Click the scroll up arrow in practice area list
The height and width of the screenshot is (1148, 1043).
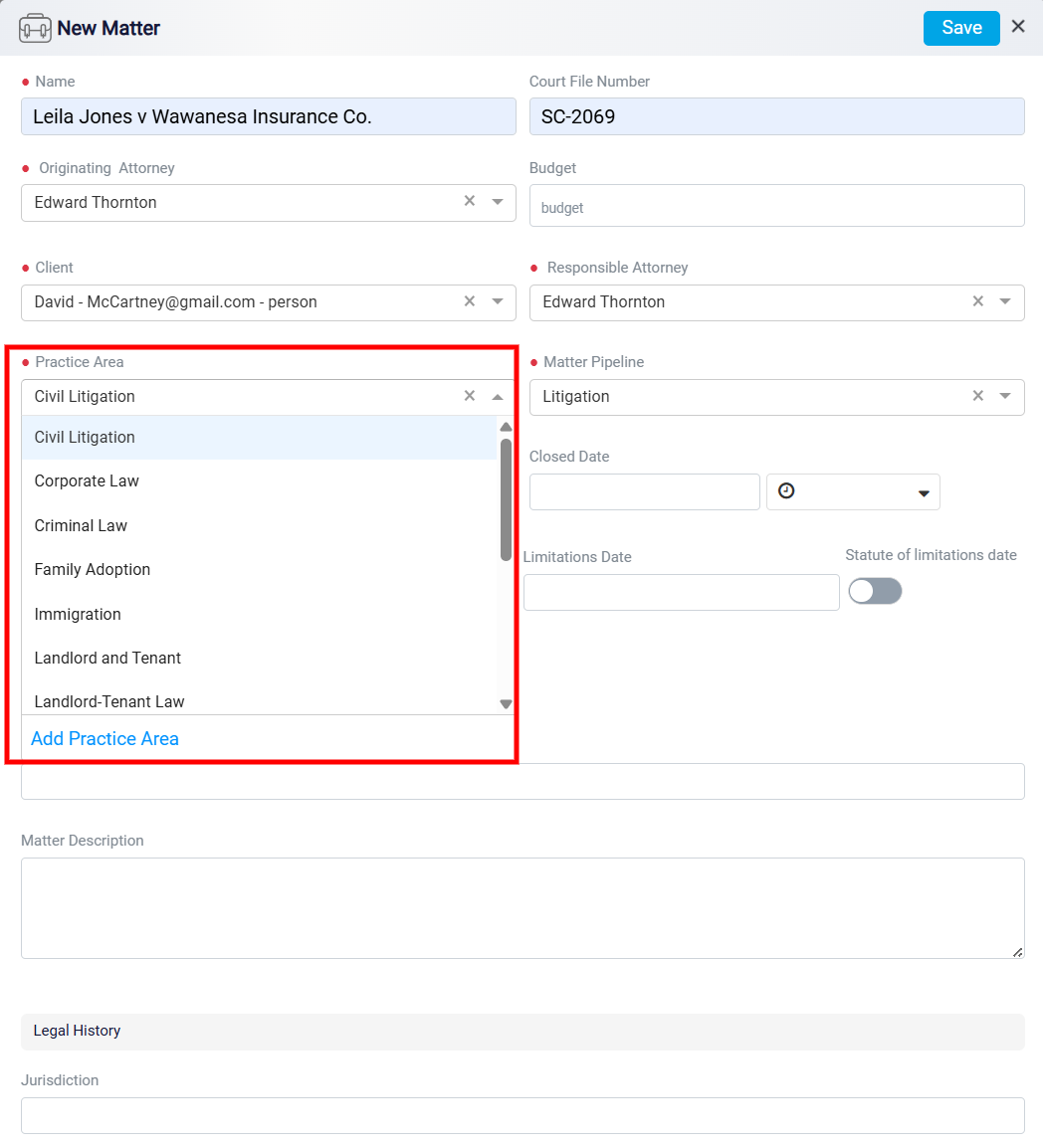click(x=506, y=427)
